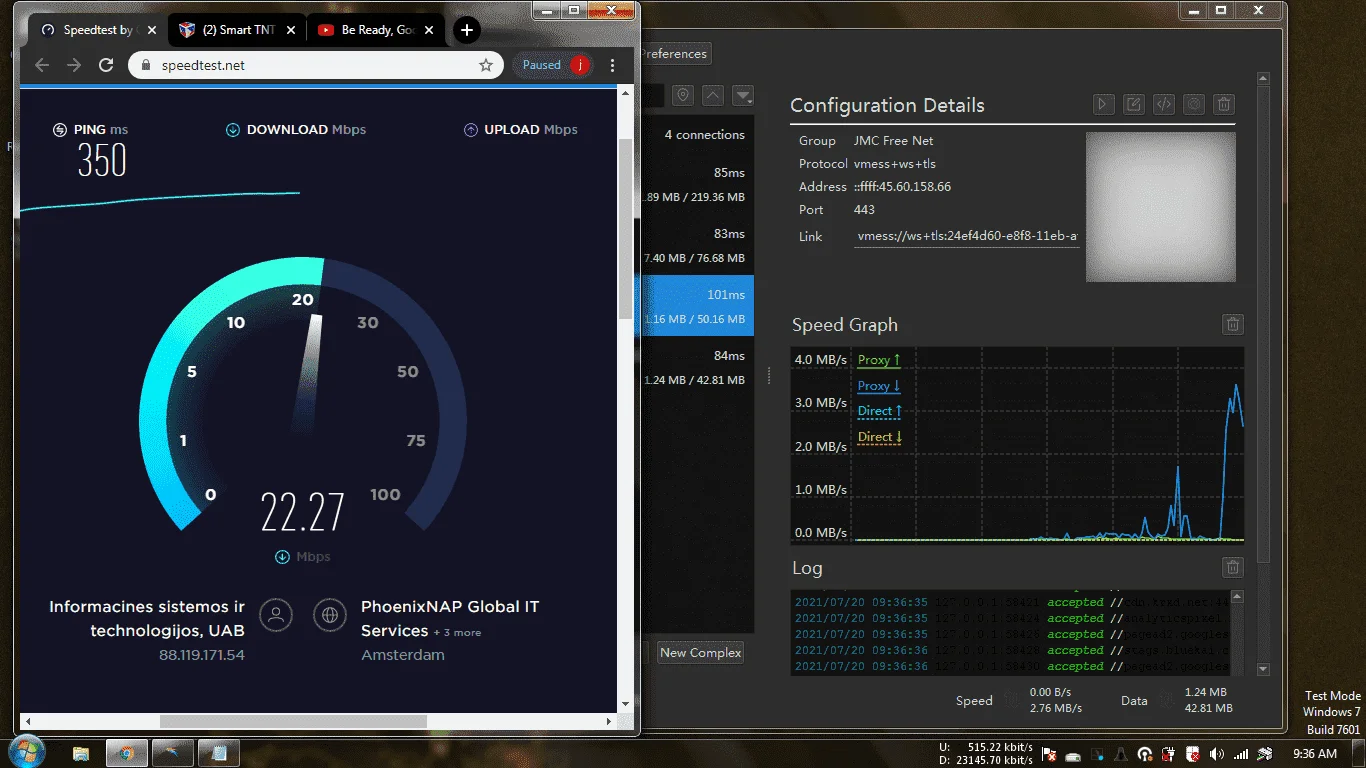Collapse connection groups with the up-arrow icon
The height and width of the screenshot is (768, 1366).
click(x=713, y=95)
